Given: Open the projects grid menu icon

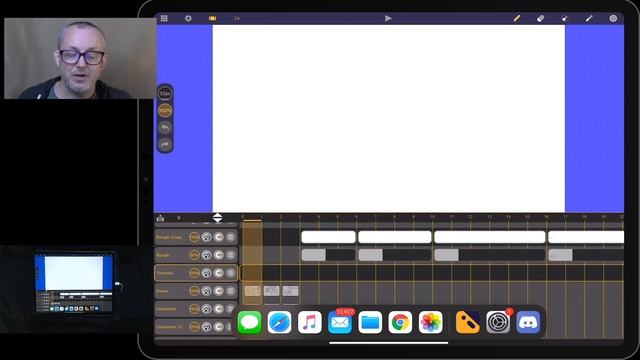Looking at the screenshot, I should [164, 18].
